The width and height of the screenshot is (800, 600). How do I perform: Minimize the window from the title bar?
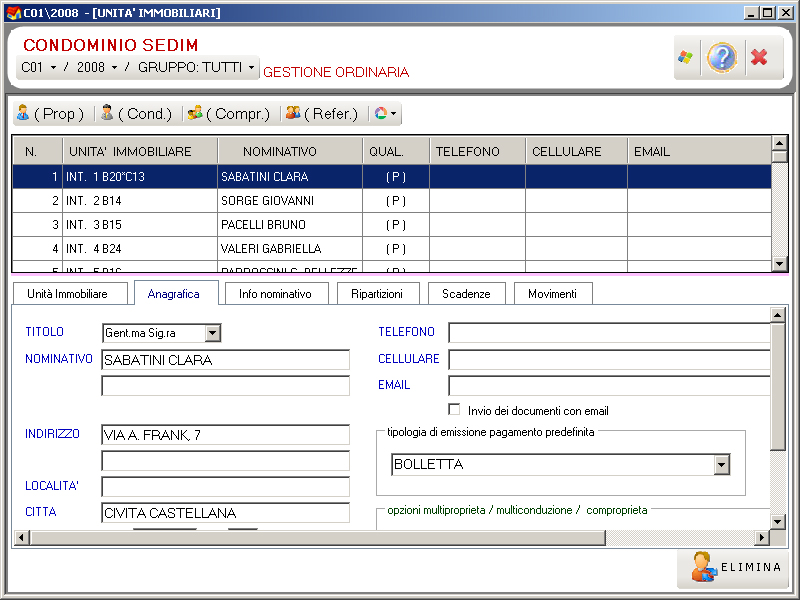[751, 13]
